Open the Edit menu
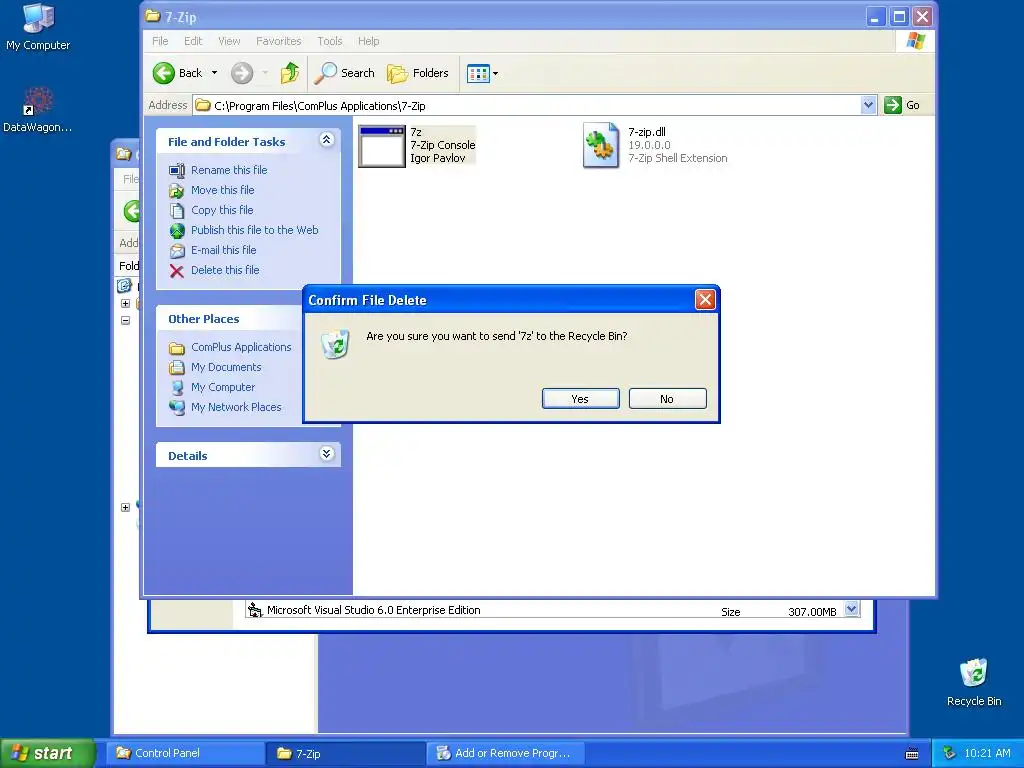This screenshot has height=768, width=1024. [193, 41]
